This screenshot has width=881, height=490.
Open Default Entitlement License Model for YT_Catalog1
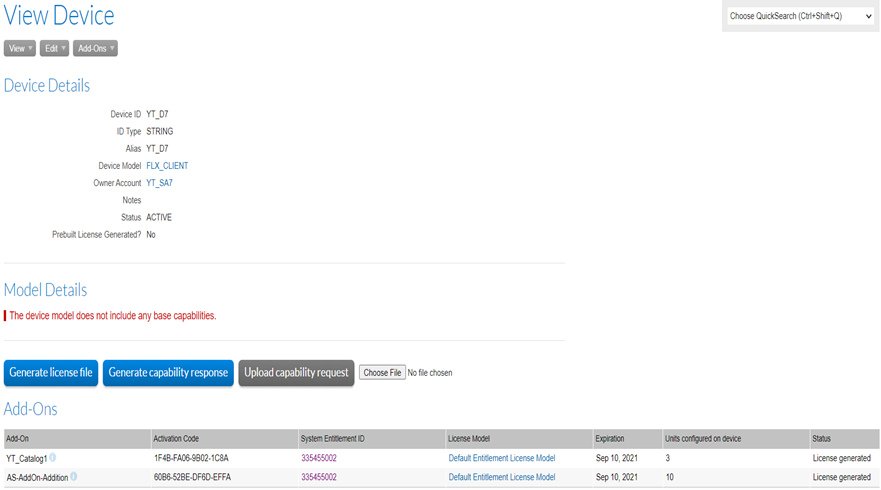click(502, 458)
